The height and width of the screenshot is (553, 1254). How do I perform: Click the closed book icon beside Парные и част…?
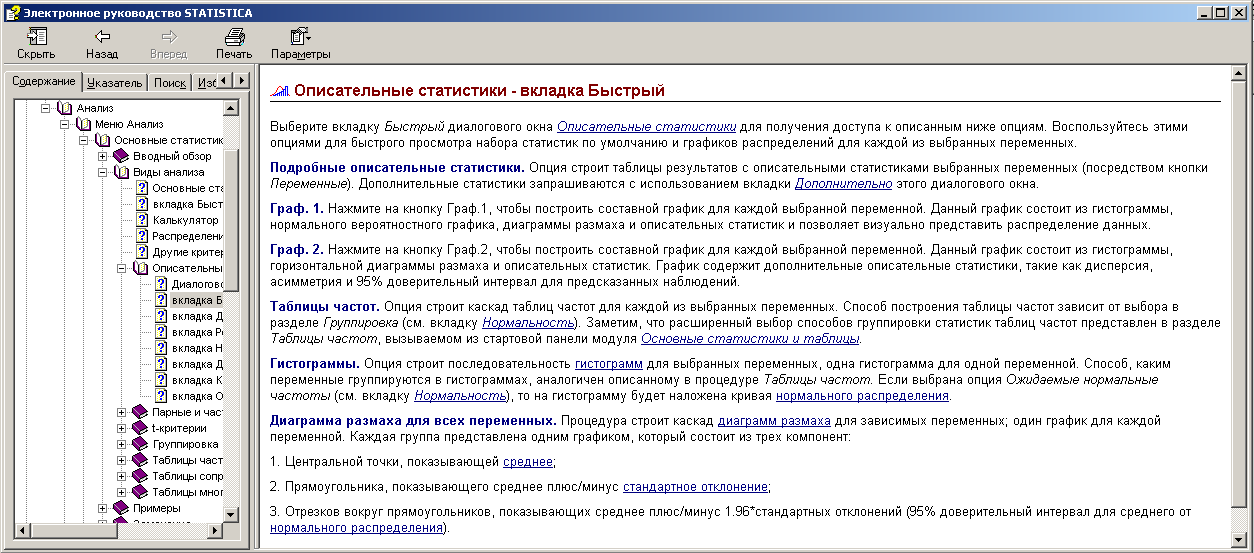click(141, 412)
